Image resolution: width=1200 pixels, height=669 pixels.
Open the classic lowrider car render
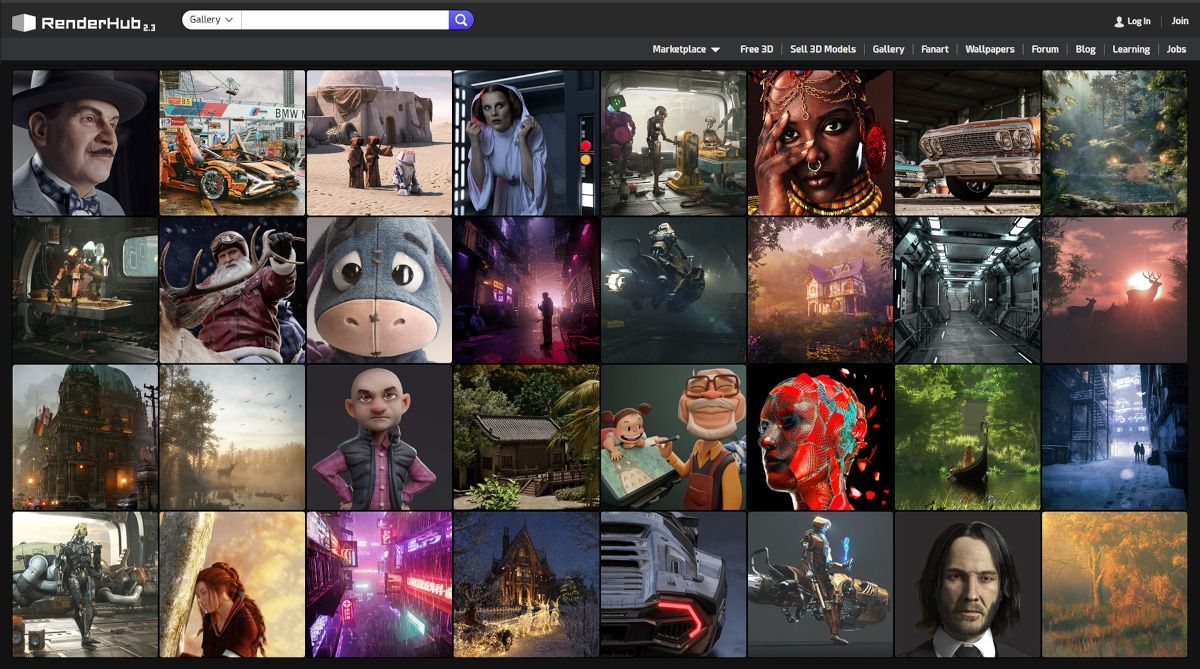click(x=967, y=141)
